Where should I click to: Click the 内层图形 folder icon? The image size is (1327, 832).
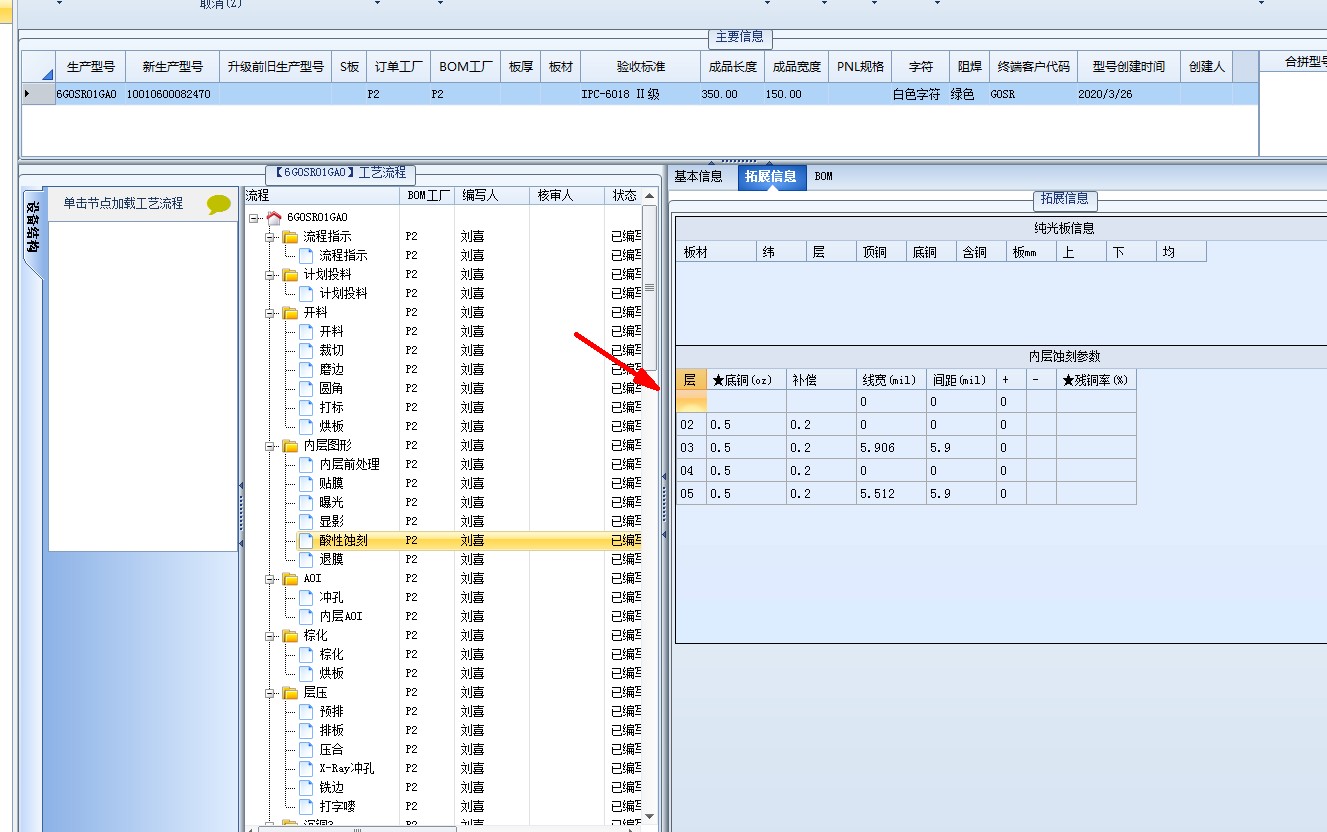(x=290, y=445)
